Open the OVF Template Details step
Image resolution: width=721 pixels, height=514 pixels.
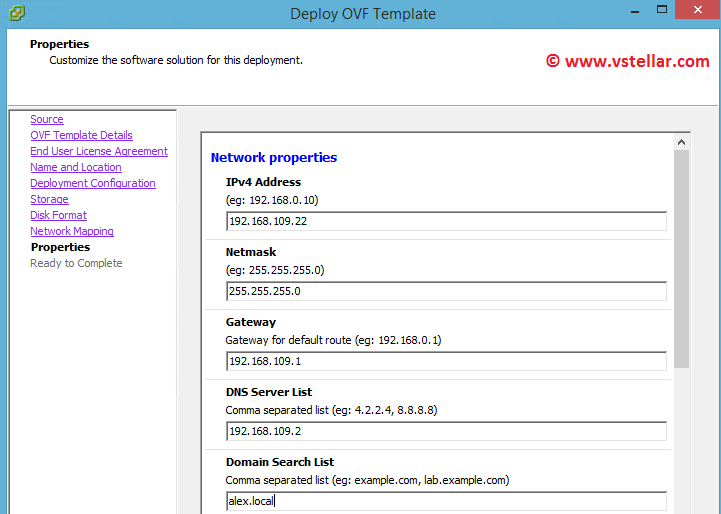coord(81,135)
